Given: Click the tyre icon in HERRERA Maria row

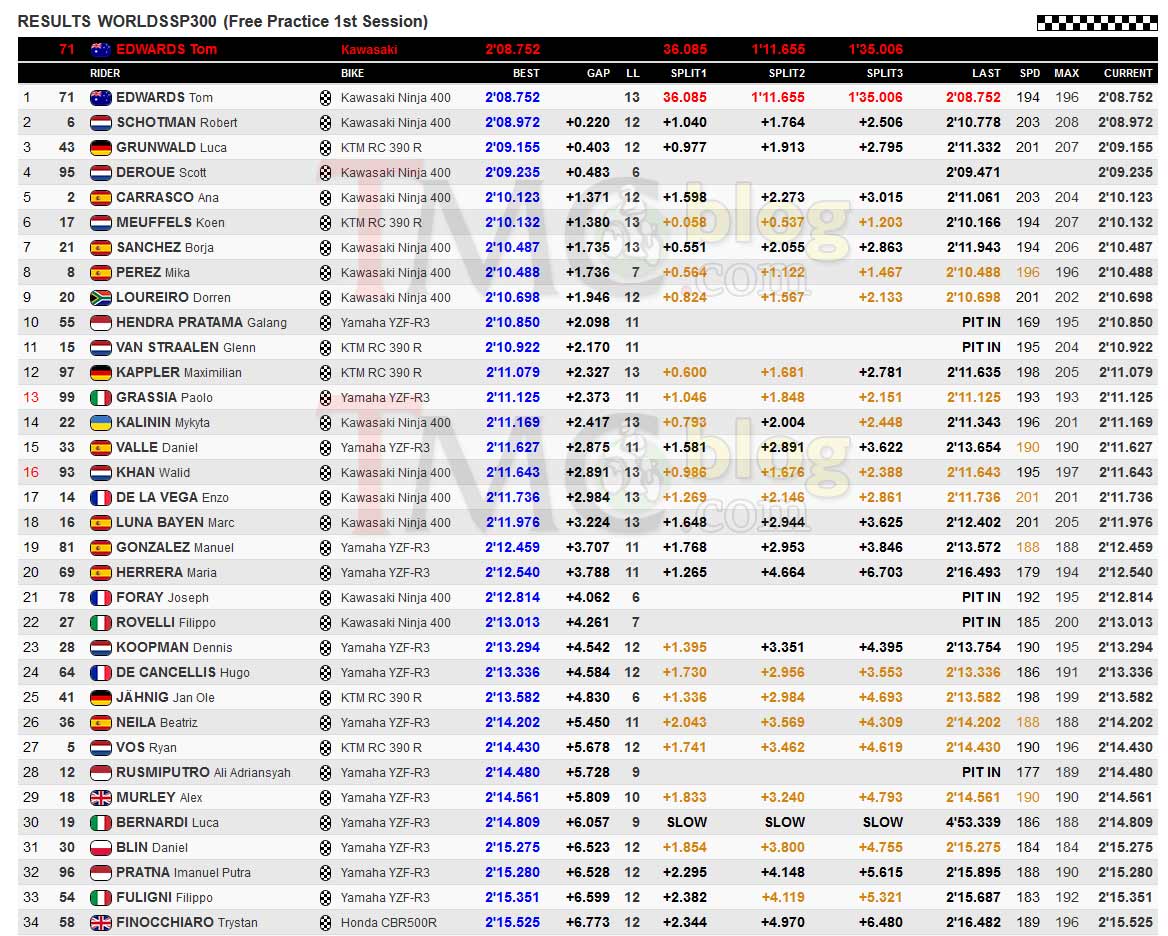Looking at the screenshot, I should (326, 573).
